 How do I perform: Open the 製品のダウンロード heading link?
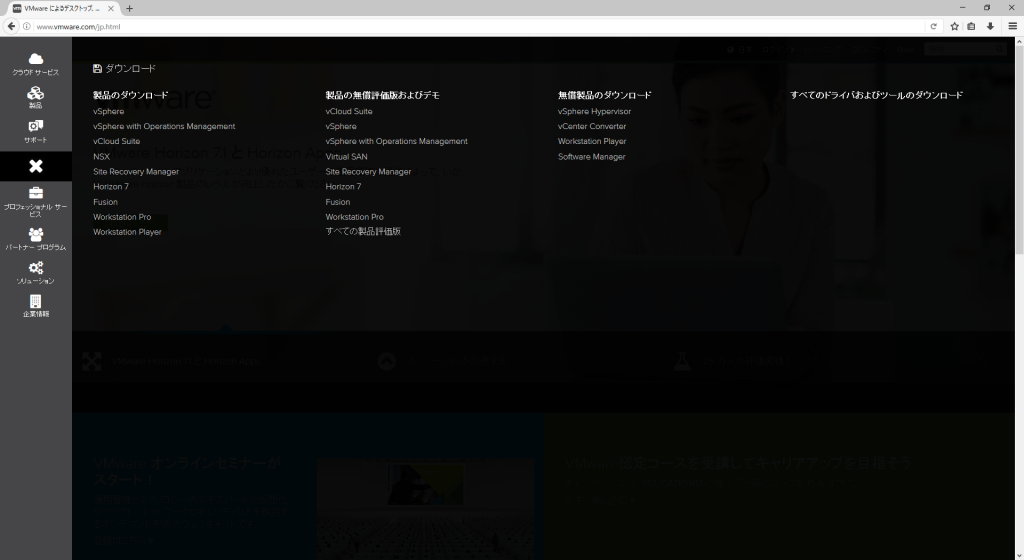click(131, 95)
